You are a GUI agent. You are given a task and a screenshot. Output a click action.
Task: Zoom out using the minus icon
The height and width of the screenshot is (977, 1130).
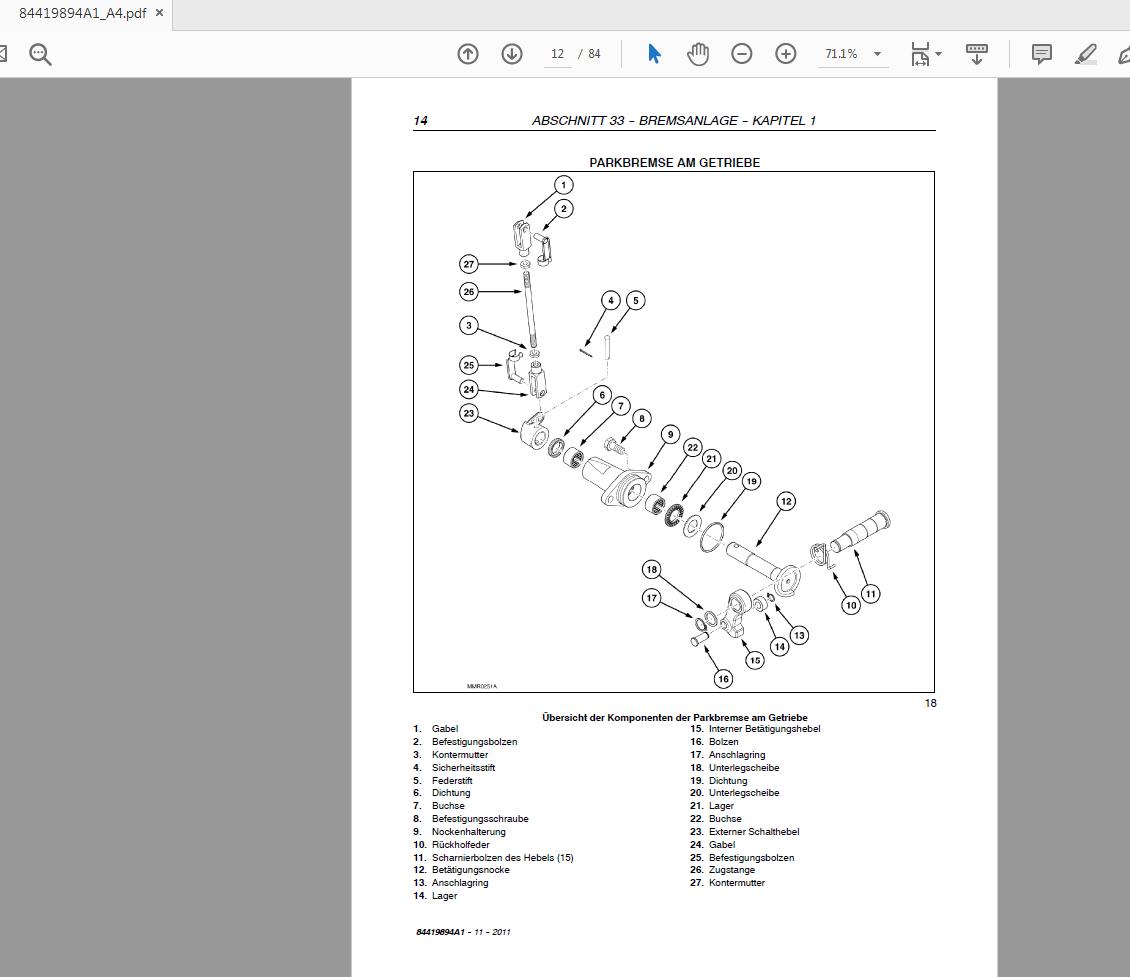point(741,53)
